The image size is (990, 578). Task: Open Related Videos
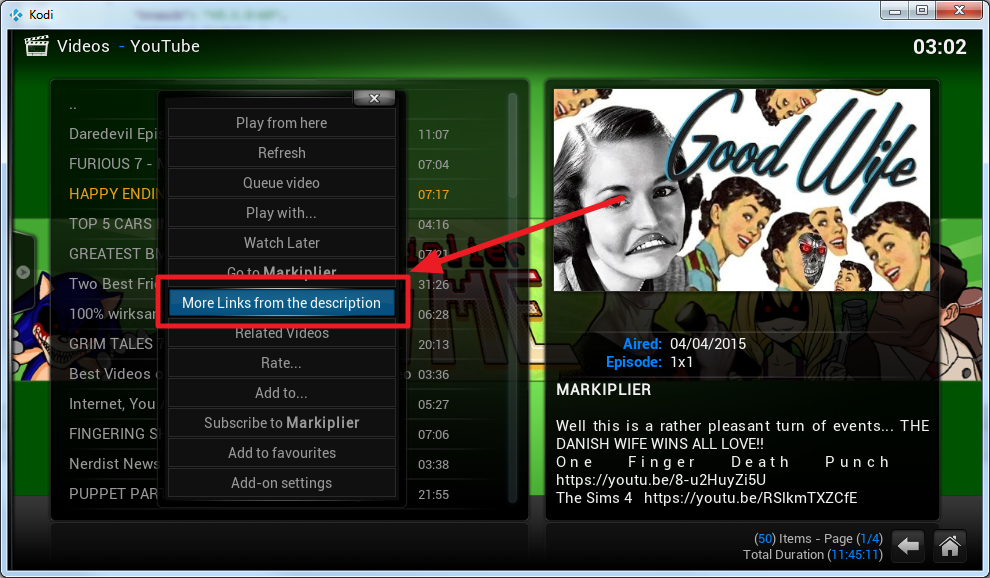(282, 335)
